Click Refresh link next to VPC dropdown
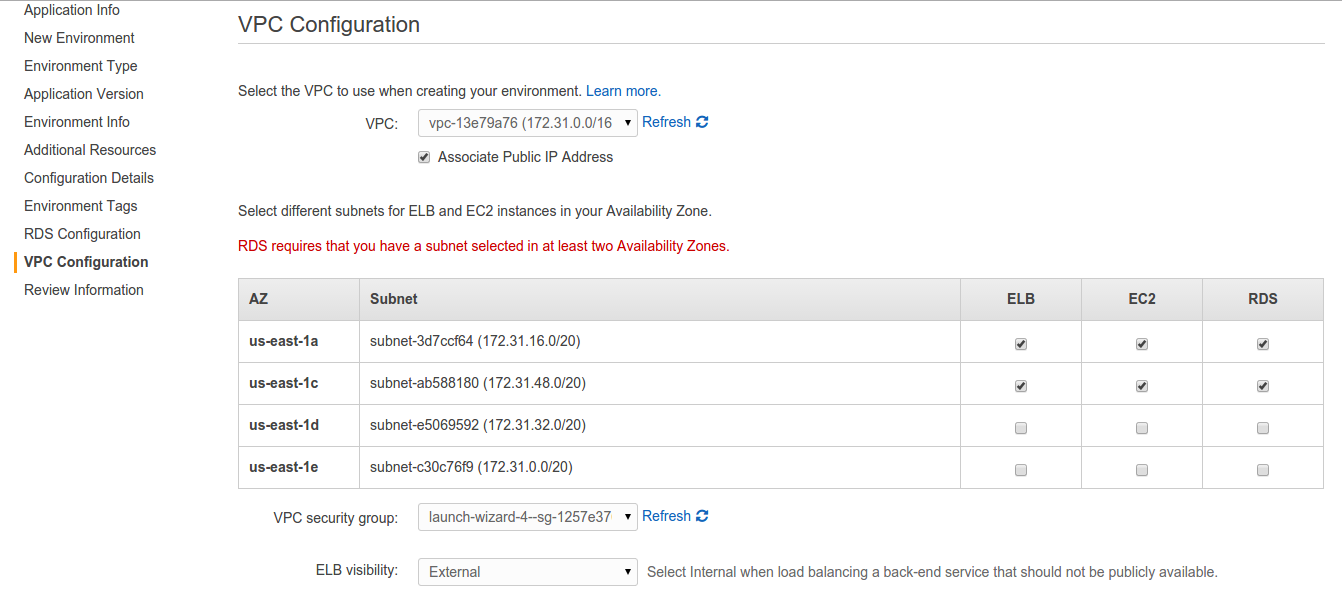Screen dimensions: 1342x600 pyautogui.click(x=666, y=122)
